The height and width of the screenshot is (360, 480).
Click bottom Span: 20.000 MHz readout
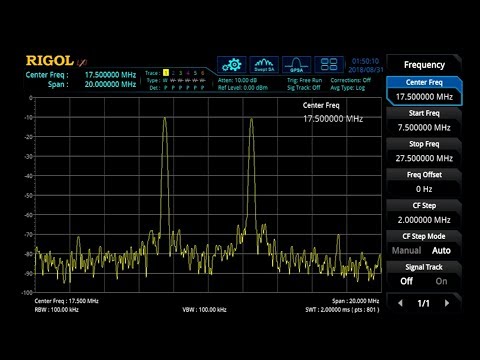(355, 301)
